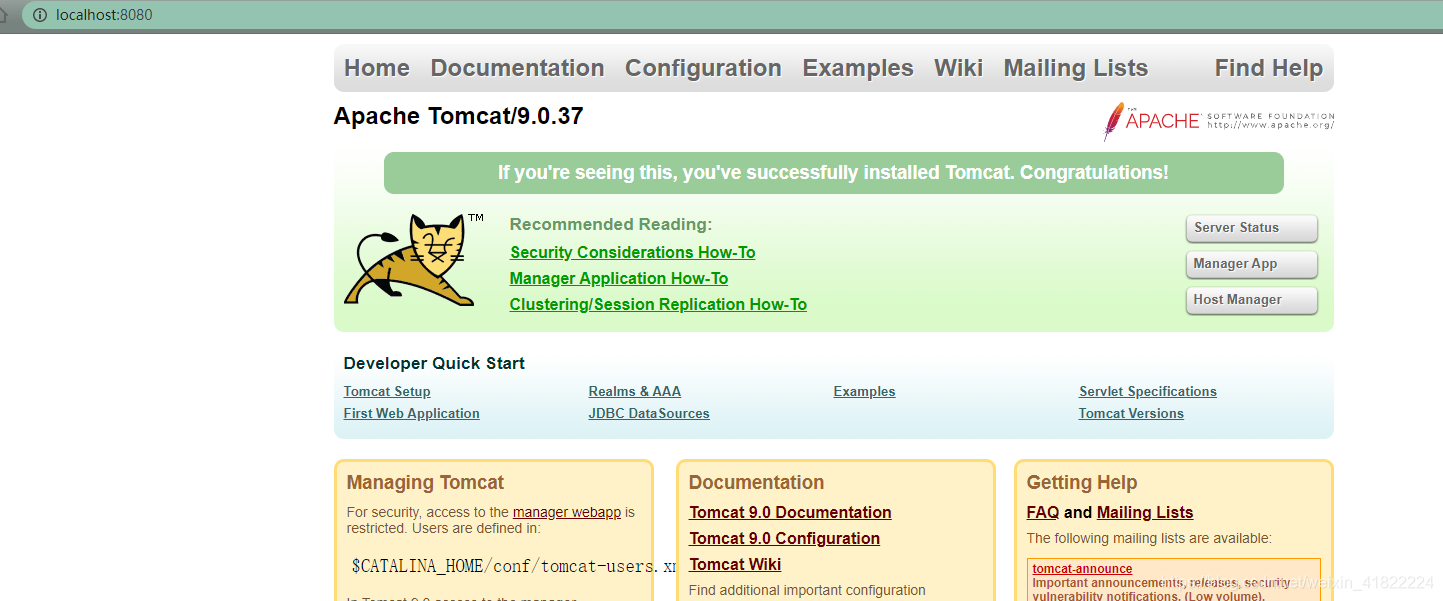The width and height of the screenshot is (1443, 601).
Task: Click the Developer Quick Start heading
Action: point(434,363)
